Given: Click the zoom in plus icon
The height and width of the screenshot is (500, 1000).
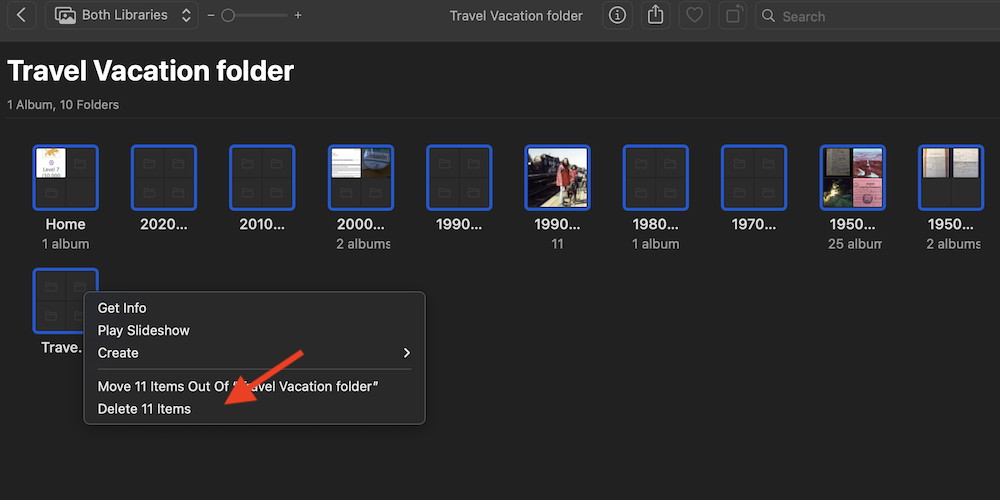Looking at the screenshot, I should pyautogui.click(x=298, y=16).
